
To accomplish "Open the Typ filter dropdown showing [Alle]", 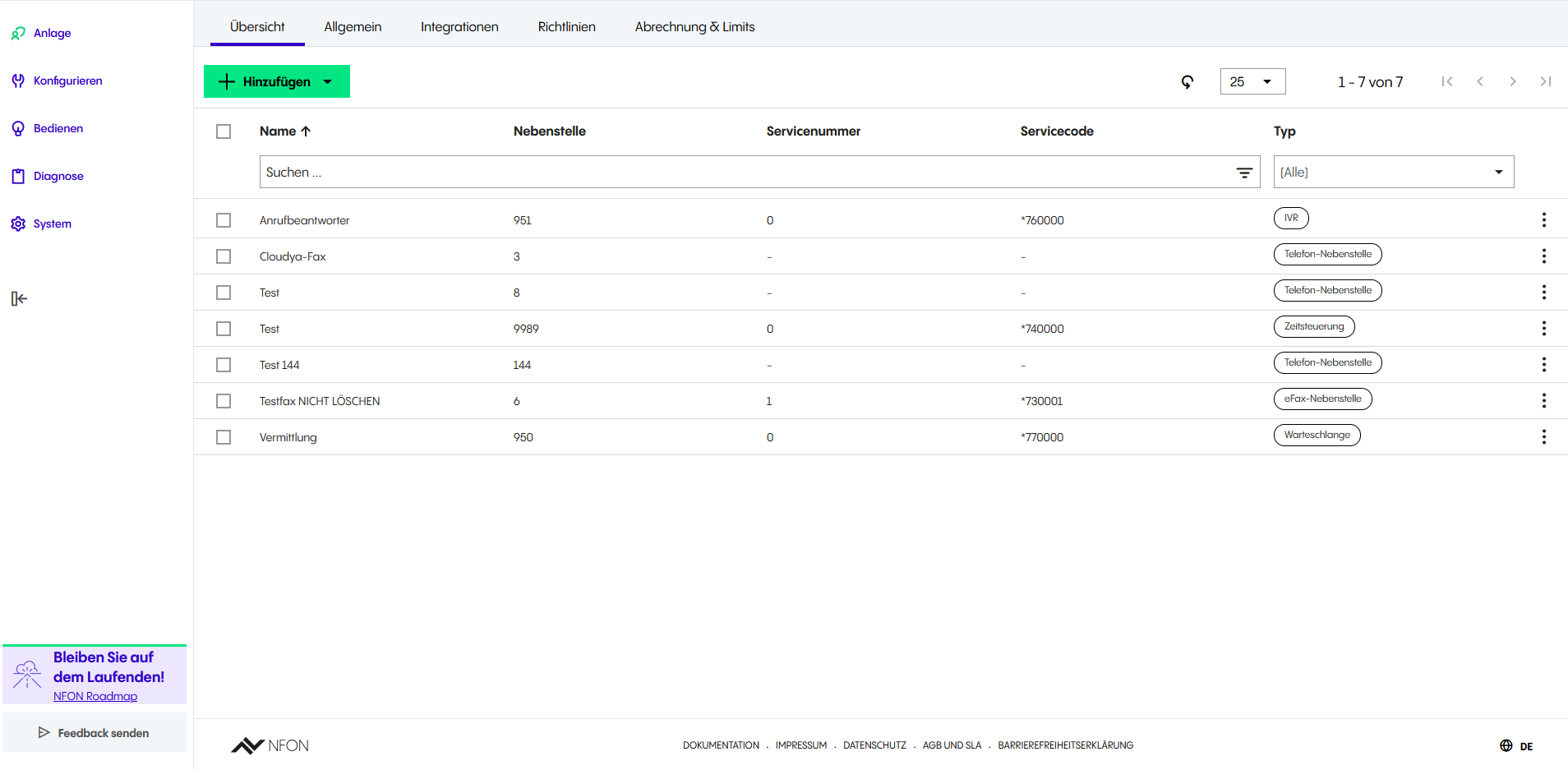I will tap(1394, 172).
